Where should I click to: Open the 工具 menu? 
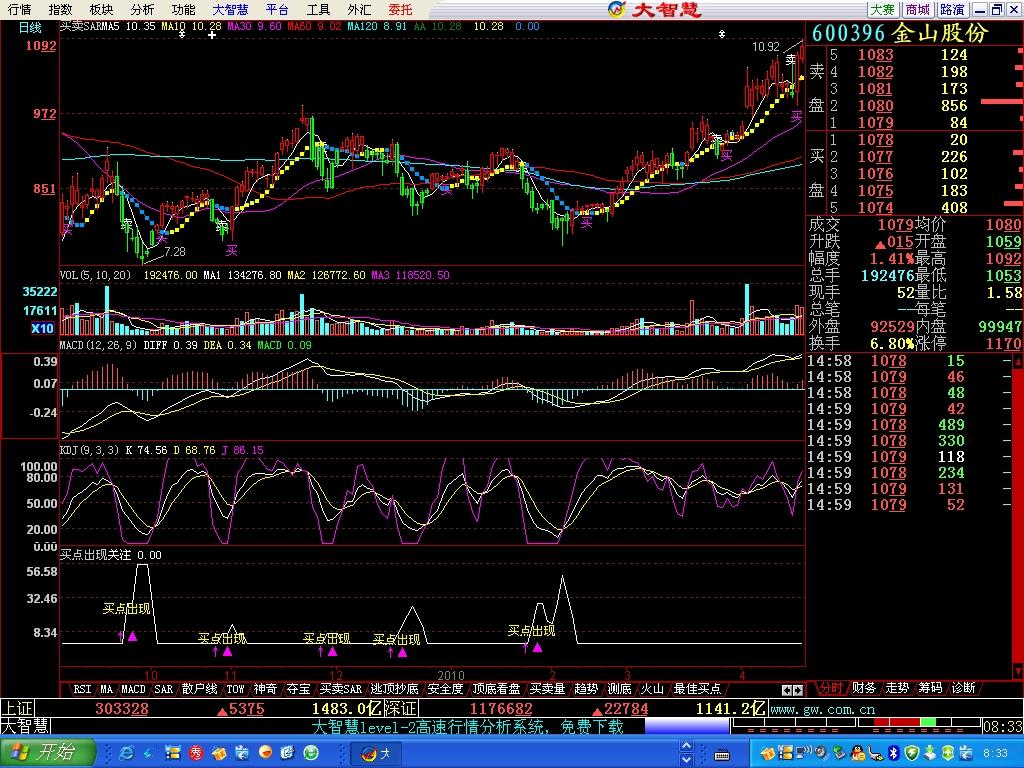[x=318, y=9]
